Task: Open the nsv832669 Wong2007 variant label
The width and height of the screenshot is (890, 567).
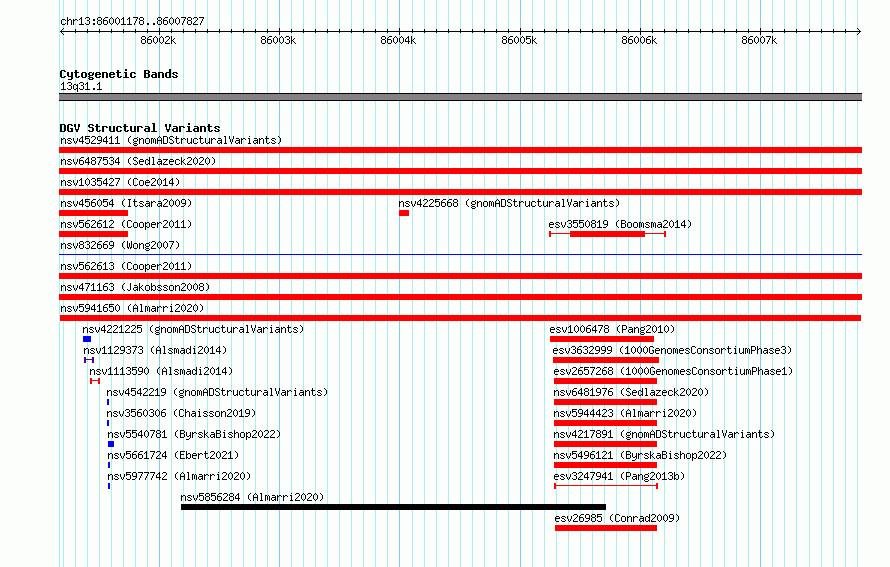Action: [120, 245]
